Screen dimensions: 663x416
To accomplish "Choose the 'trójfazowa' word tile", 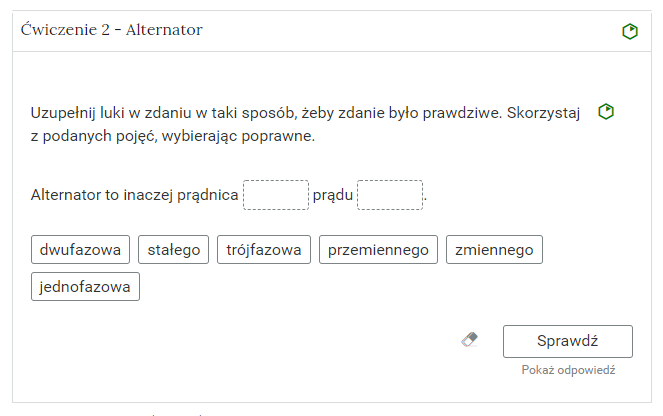I will 264,249.
